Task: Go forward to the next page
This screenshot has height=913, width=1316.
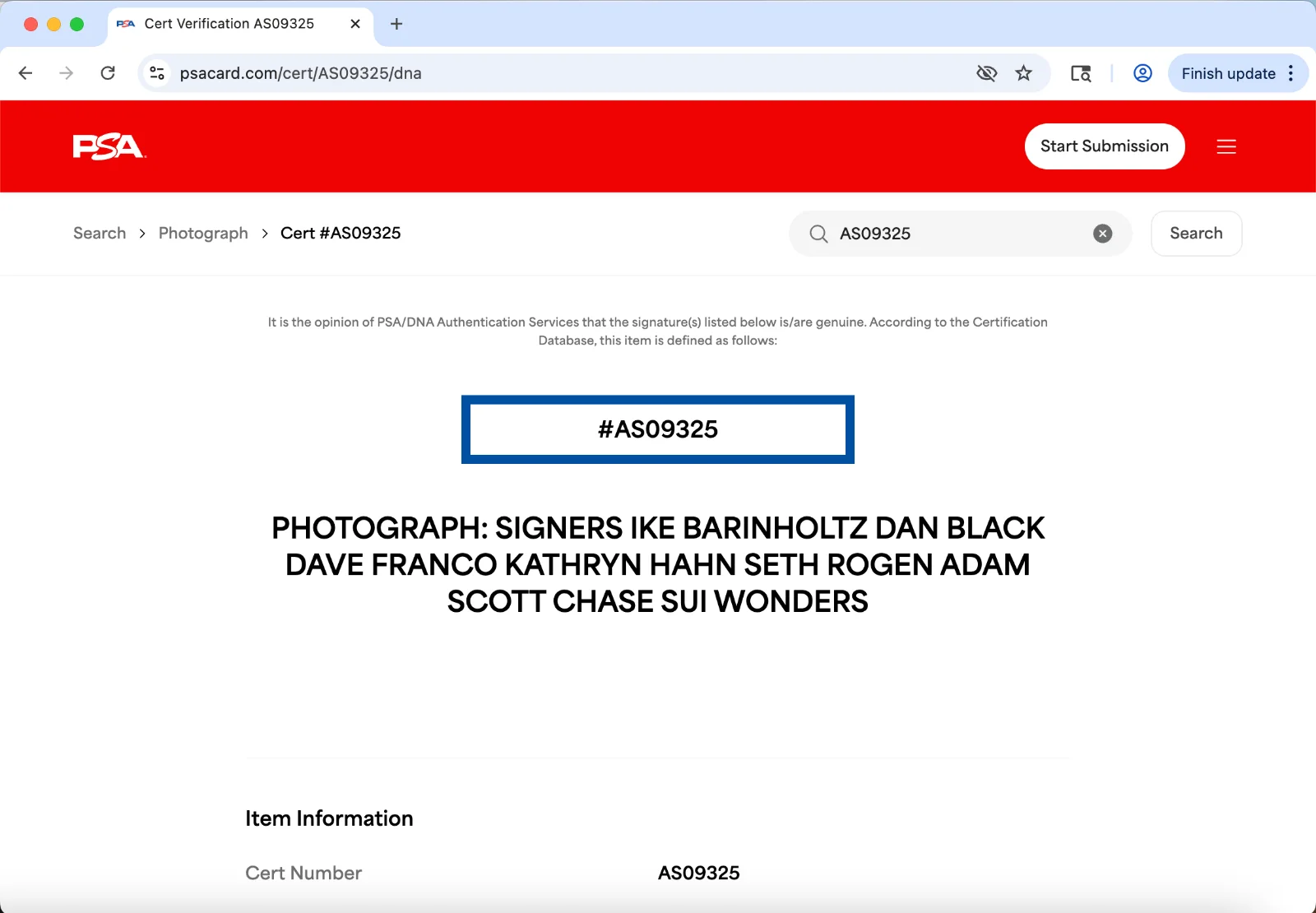Action: tap(67, 73)
